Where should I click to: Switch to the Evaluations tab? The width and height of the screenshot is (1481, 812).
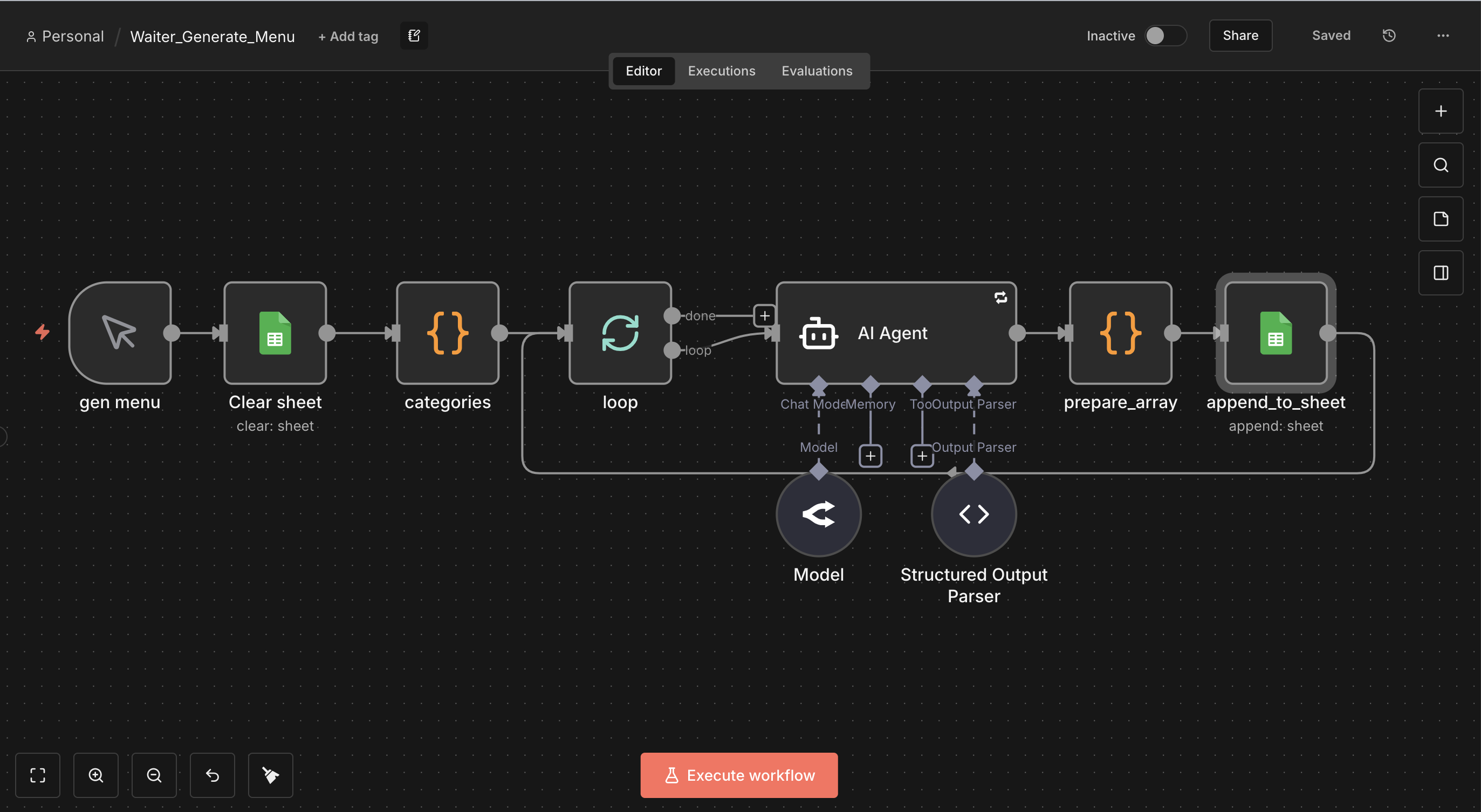[817, 71]
